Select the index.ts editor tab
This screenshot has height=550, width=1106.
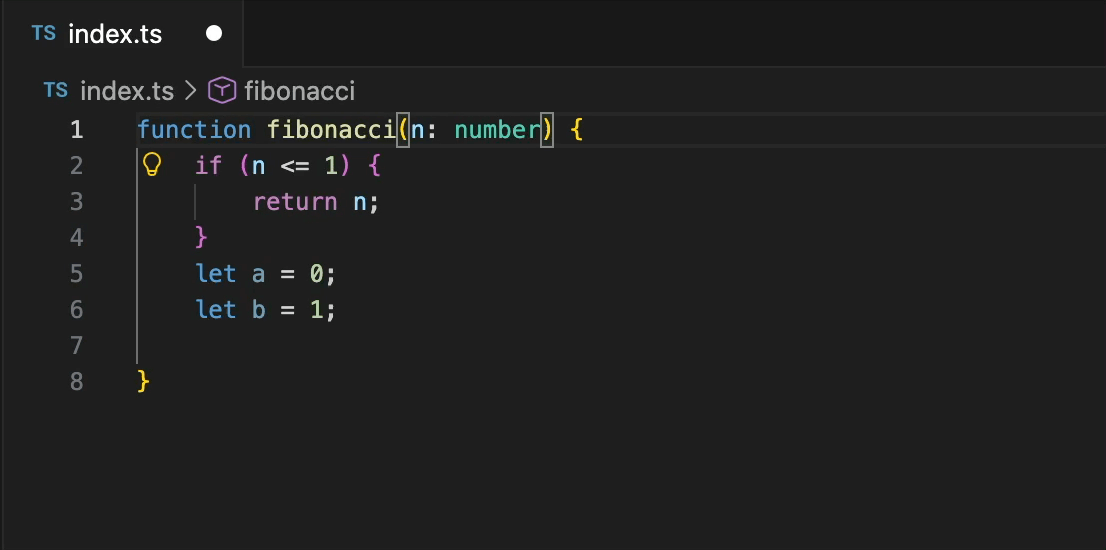(x=121, y=33)
